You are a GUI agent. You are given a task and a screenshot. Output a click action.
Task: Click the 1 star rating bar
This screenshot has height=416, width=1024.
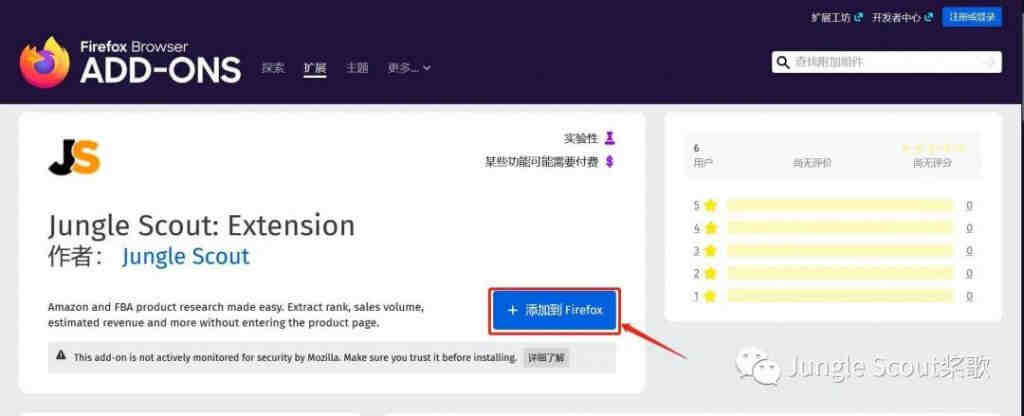click(840, 296)
